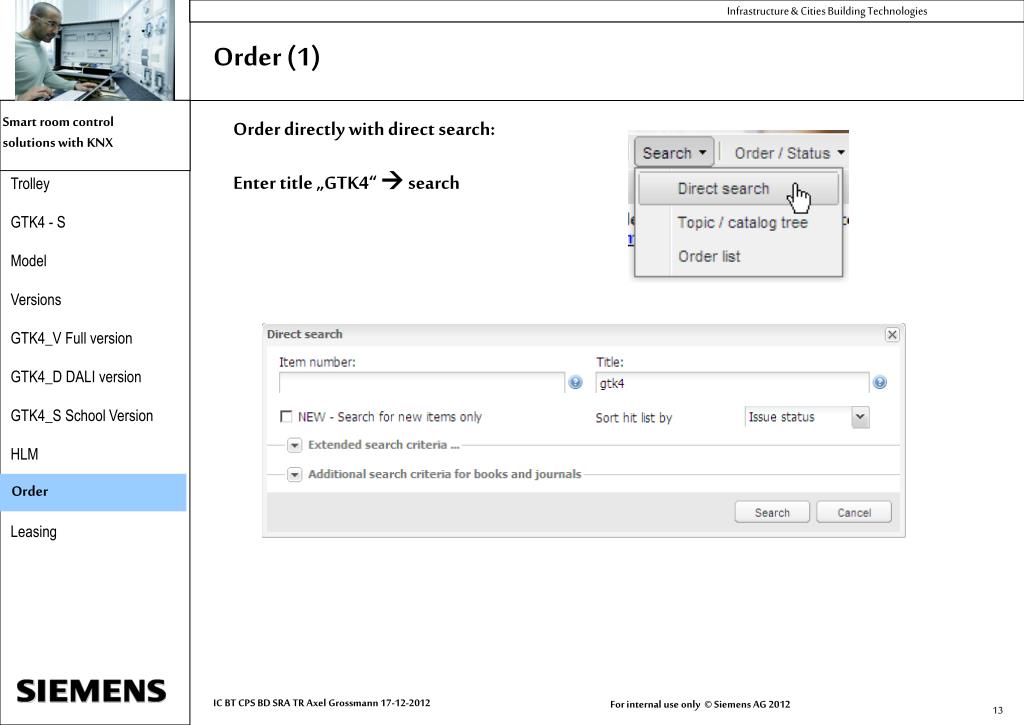The height and width of the screenshot is (725, 1024).
Task: Click 'For internal use only' footer text
Action: [x=655, y=704]
